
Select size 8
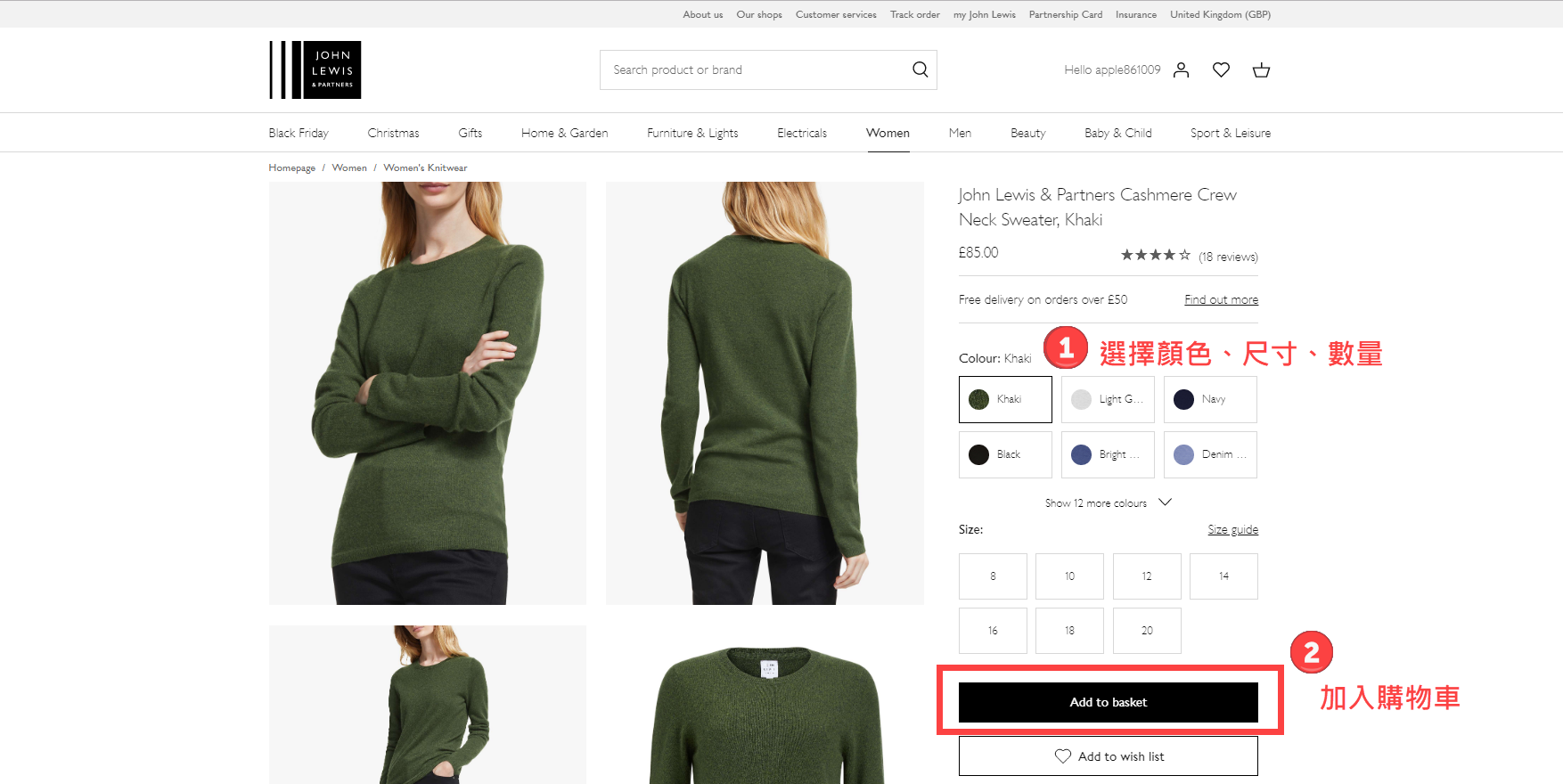click(x=993, y=576)
